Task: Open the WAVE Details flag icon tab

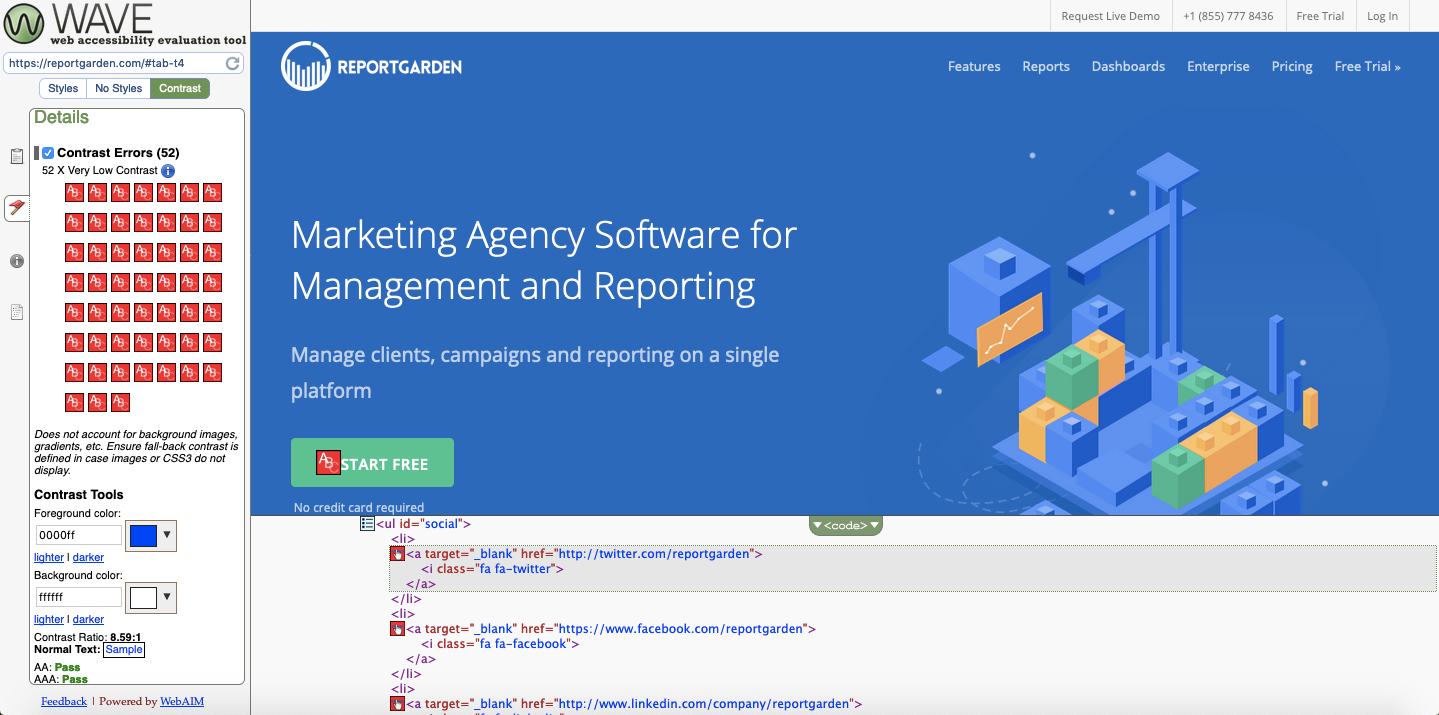Action: click(x=17, y=208)
